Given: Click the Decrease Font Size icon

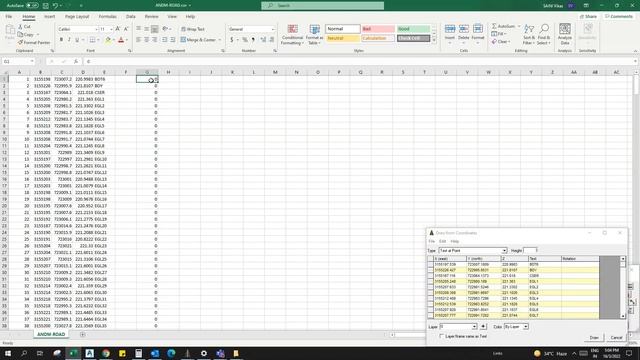Looking at the screenshot, I should 126,29.
